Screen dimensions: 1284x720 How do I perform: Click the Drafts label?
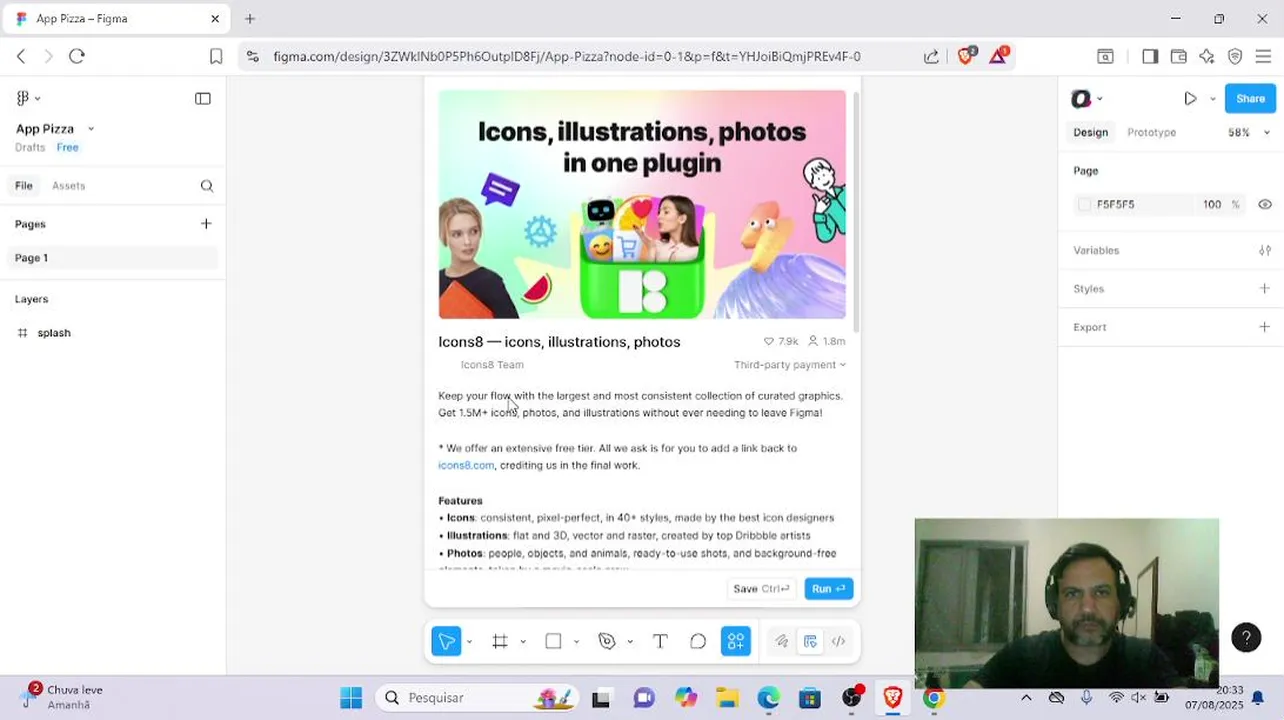coord(30,147)
